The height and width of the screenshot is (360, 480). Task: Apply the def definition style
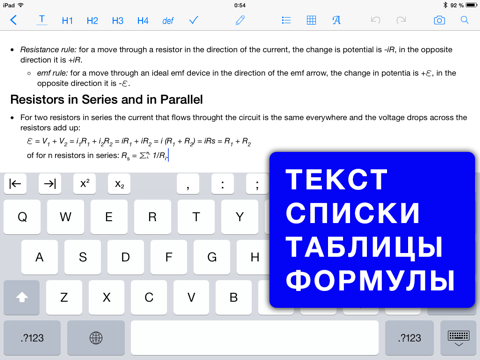tap(168, 21)
